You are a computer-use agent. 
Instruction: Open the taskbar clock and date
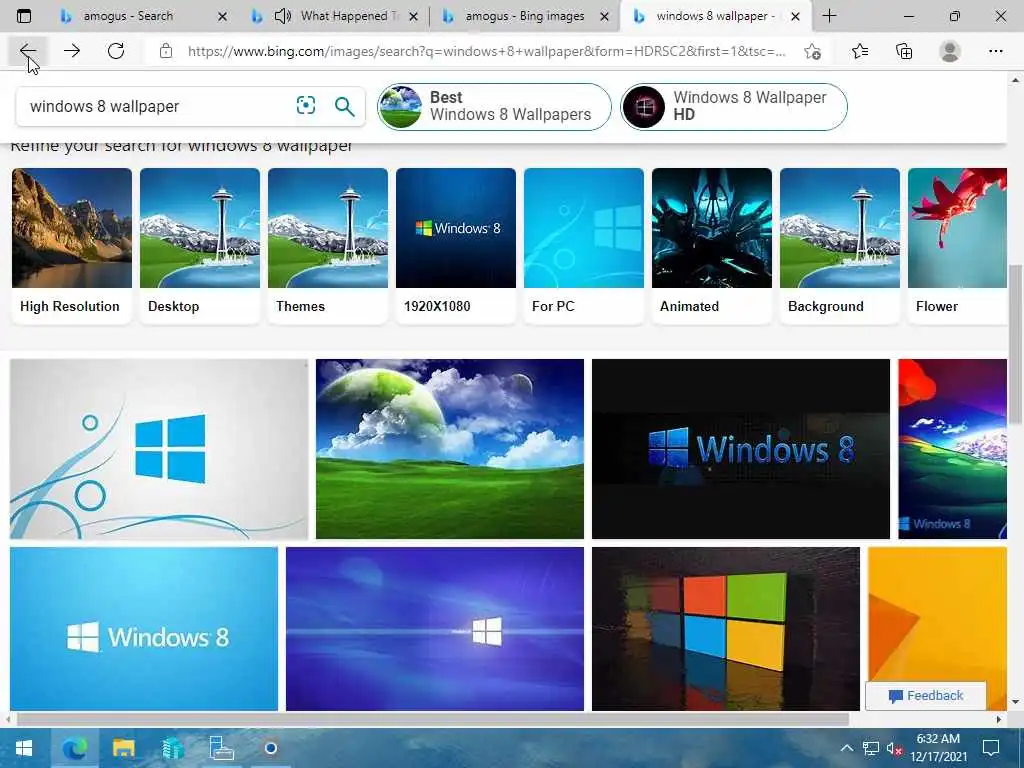click(x=938, y=748)
